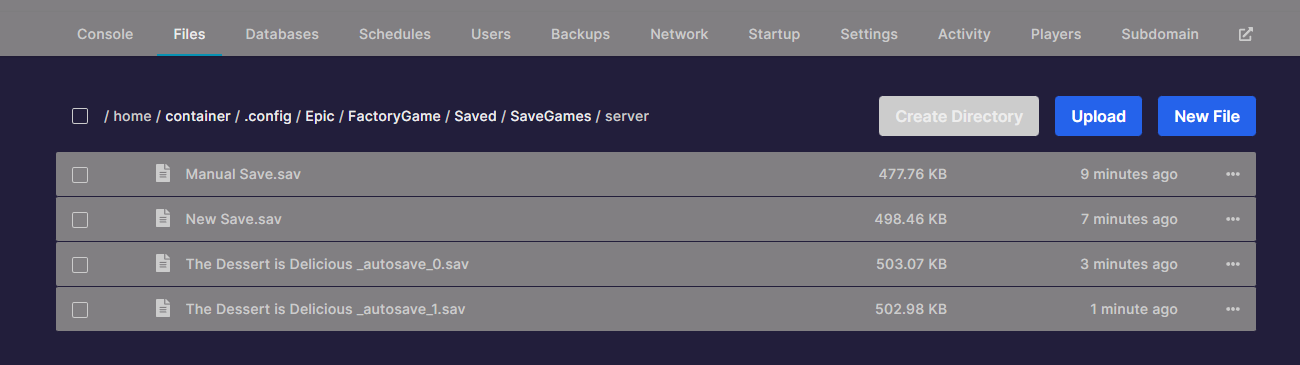Click the Create Directory button
The image size is (1300, 365).
(x=959, y=116)
